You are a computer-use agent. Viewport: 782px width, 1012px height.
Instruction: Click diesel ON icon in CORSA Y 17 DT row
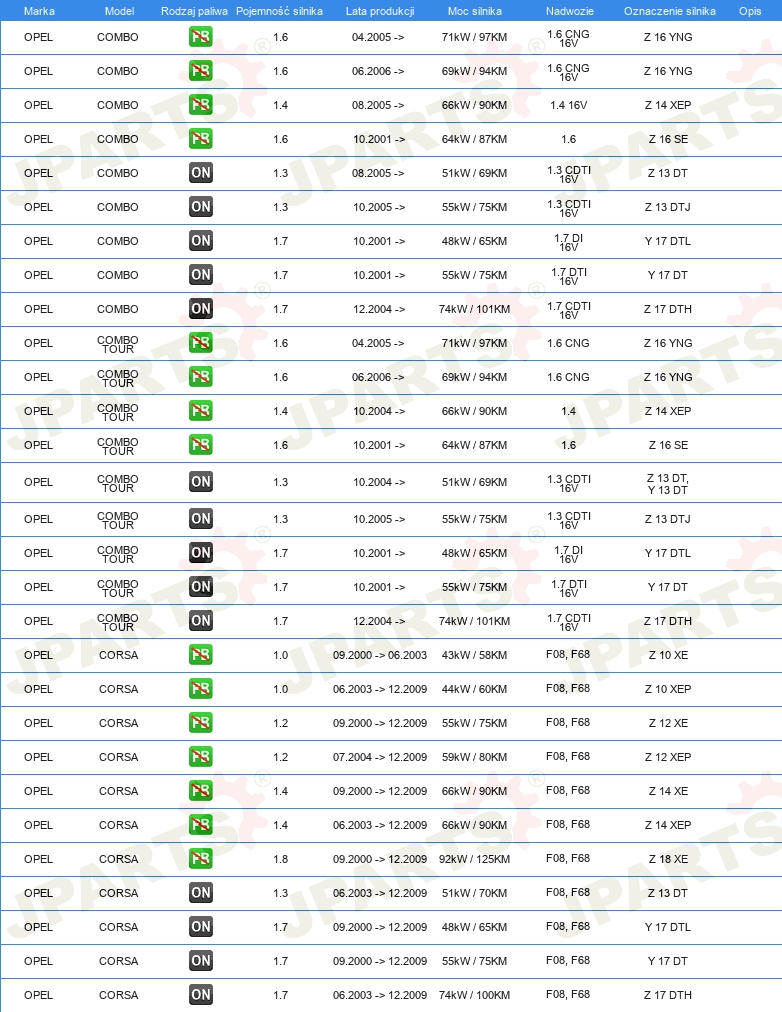pyautogui.click(x=201, y=960)
